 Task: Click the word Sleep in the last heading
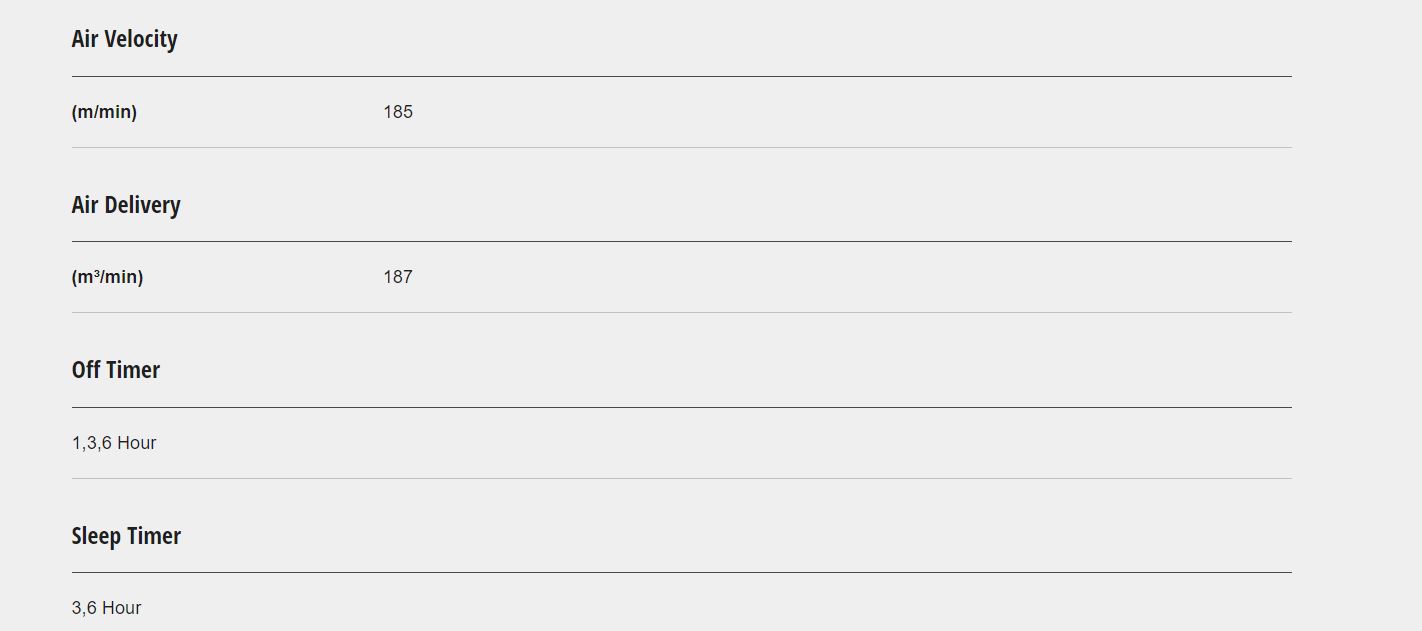(x=96, y=536)
